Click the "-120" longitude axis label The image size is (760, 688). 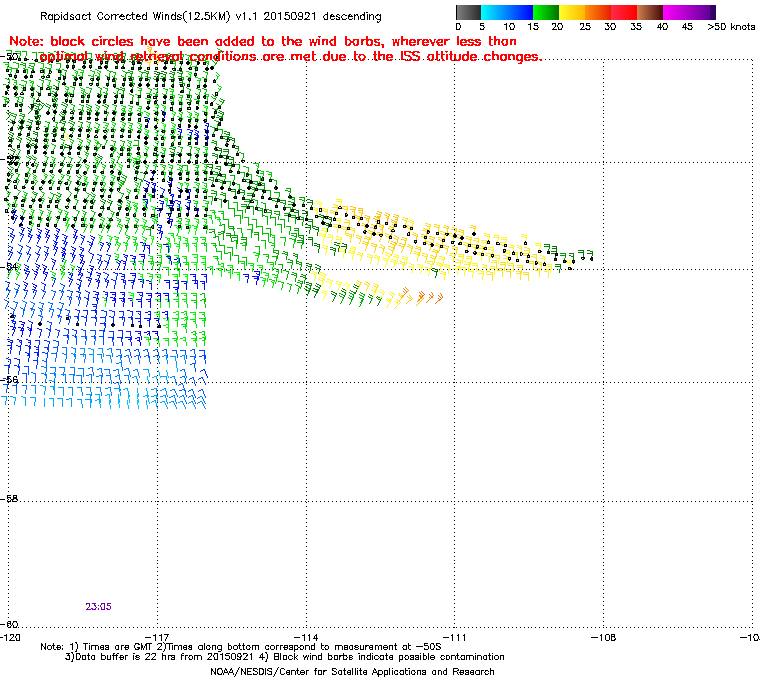click(x=11, y=637)
